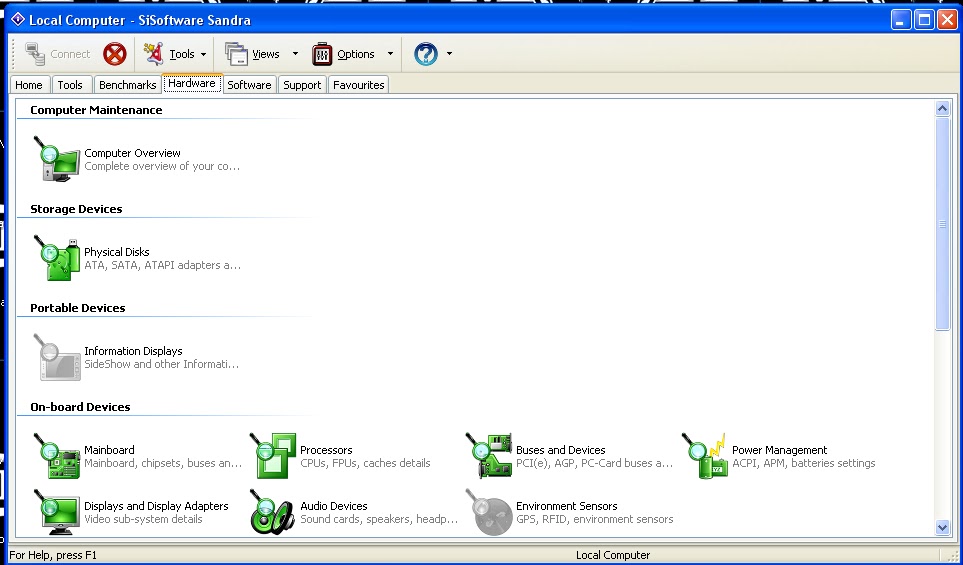This screenshot has width=963, height=565.
Task: Select the 'Physical Disks' label
Action: click(x=117, y=252)
